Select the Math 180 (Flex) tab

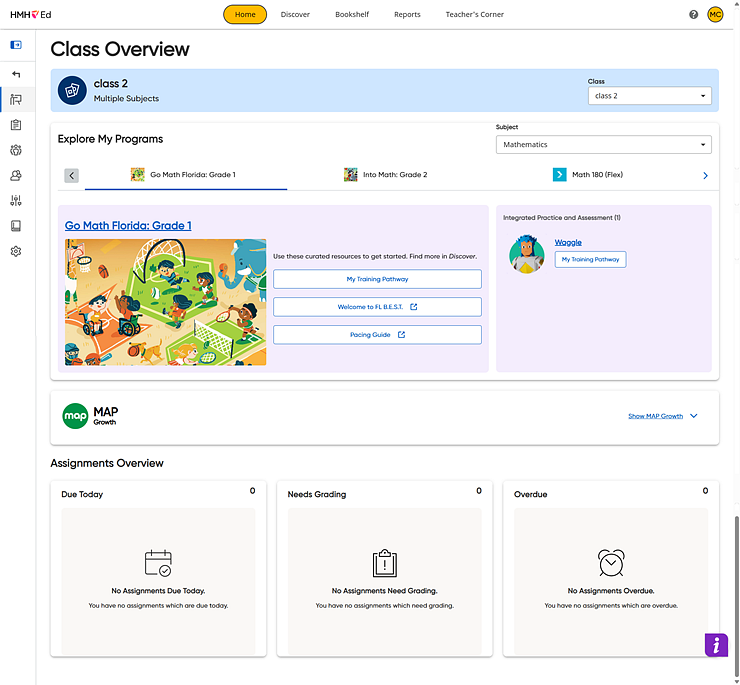click(x=588, y=175)
